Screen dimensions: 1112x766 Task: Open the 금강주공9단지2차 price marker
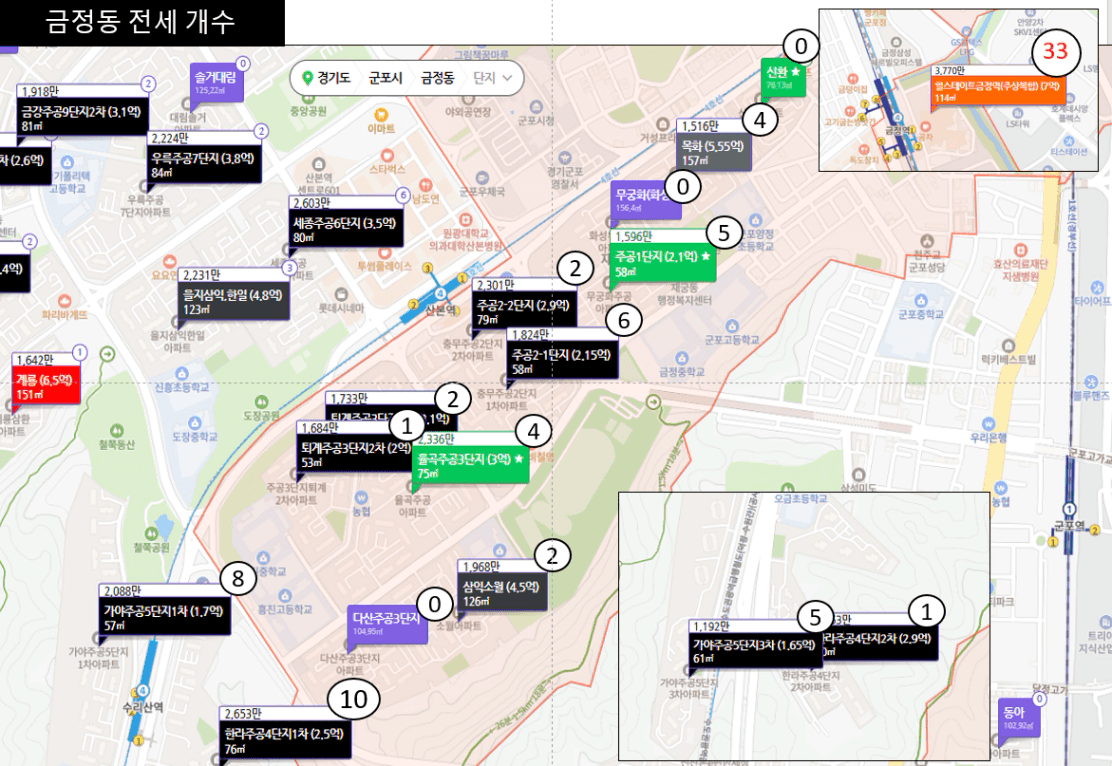pyautogui.click(x=84, y=112)
